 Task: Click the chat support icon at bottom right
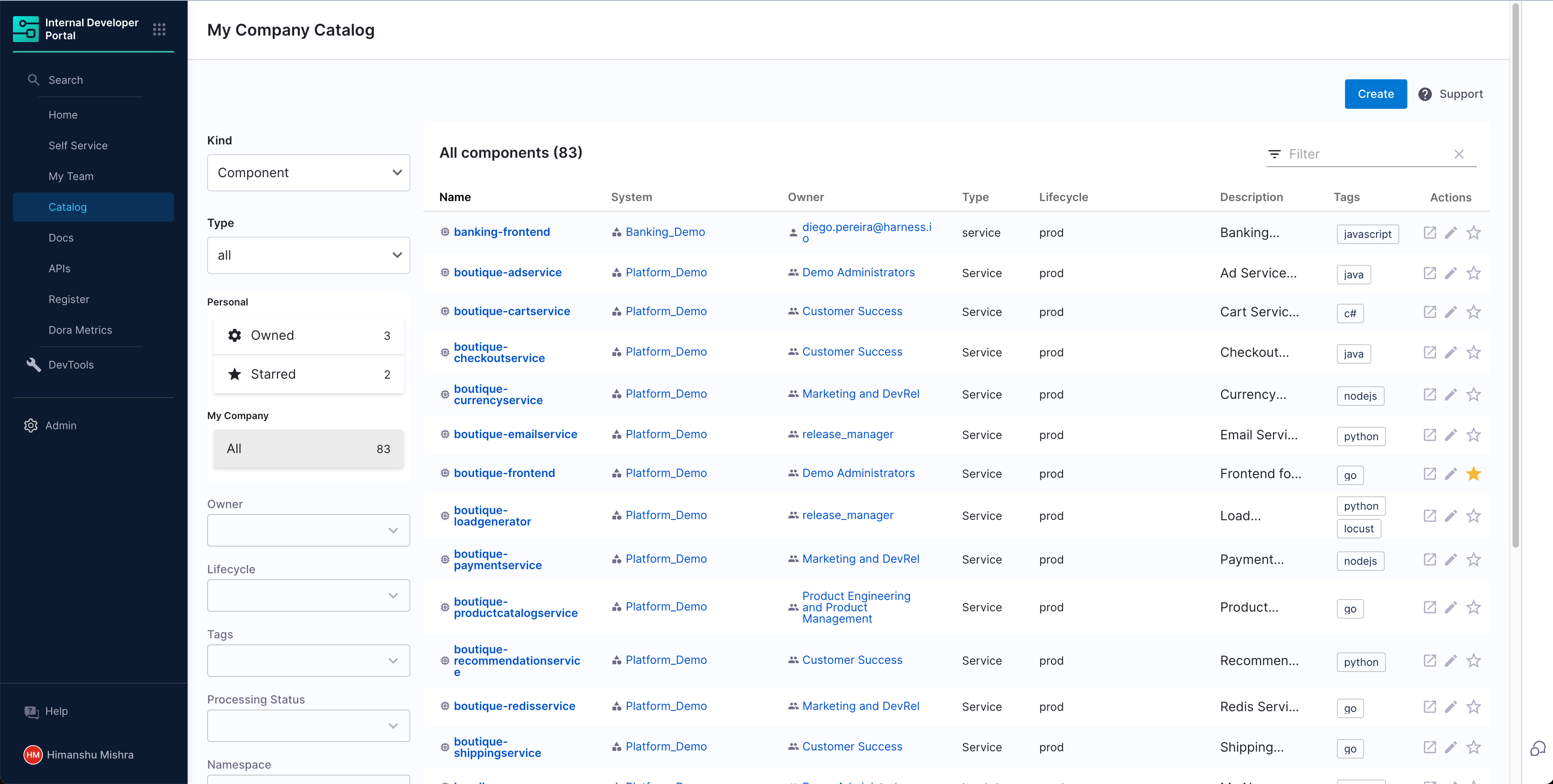click(x=1537, y=748)
